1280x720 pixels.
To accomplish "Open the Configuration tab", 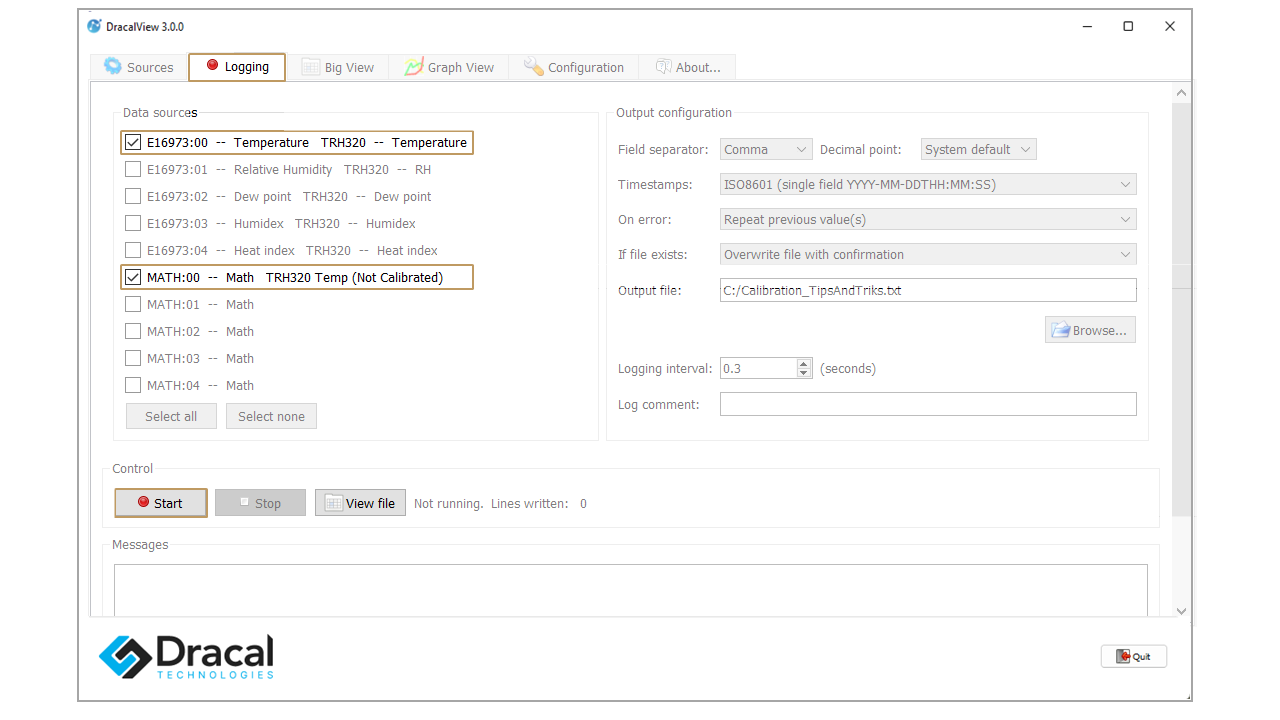I will pyautogui.click(x=574, y=67).
